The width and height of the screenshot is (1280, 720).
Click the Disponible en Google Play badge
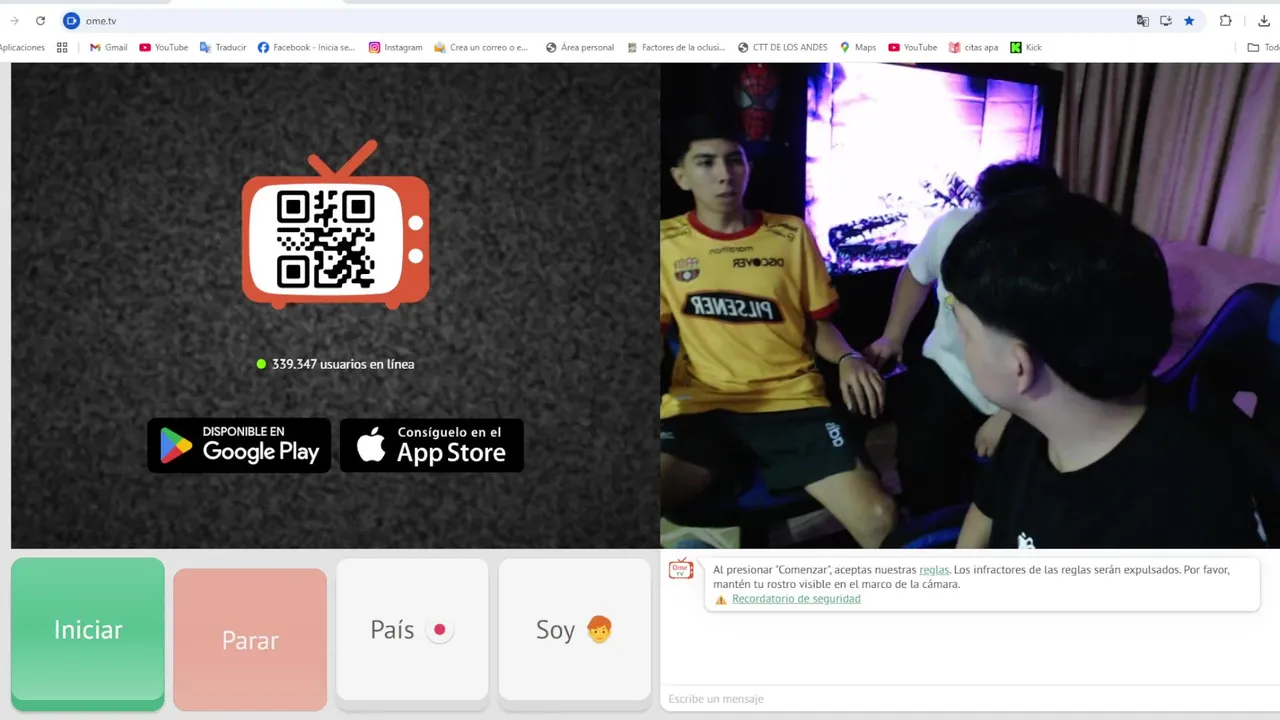[239, 445]
